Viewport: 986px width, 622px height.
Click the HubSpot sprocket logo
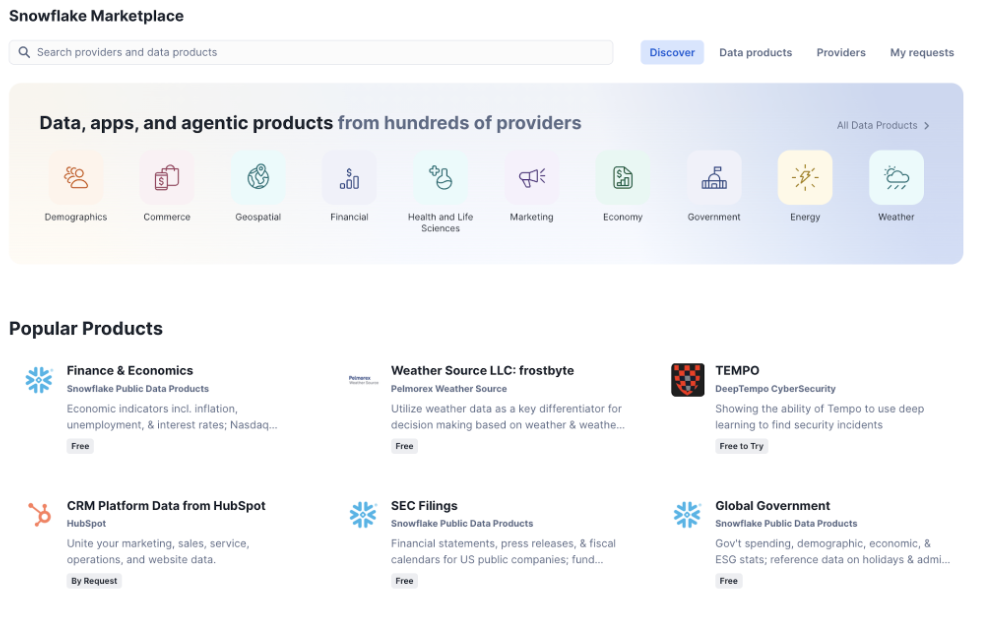40,514
